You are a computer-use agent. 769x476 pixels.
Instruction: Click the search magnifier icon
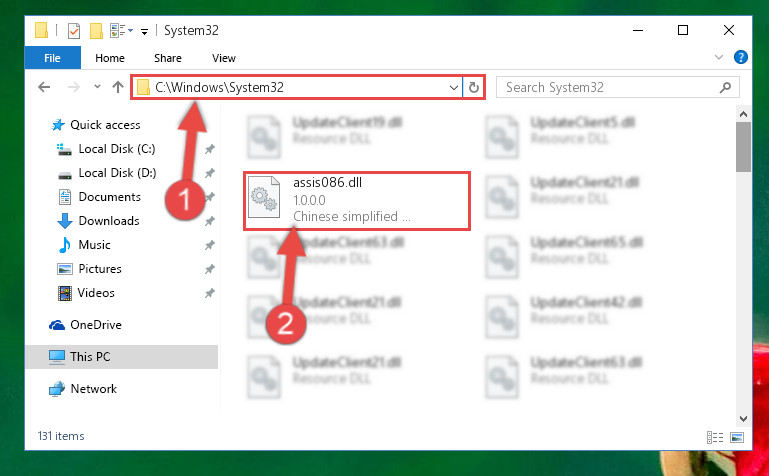click(725, 87)
